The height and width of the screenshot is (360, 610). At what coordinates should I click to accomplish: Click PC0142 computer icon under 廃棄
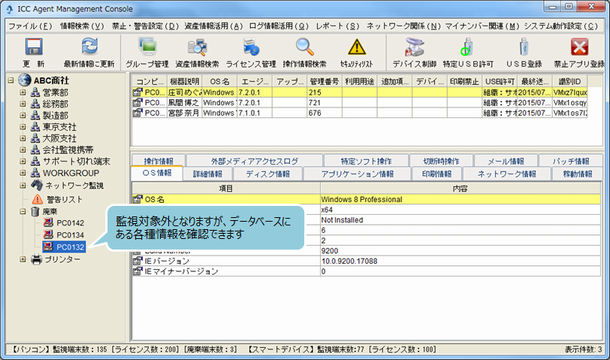[48, 223]
